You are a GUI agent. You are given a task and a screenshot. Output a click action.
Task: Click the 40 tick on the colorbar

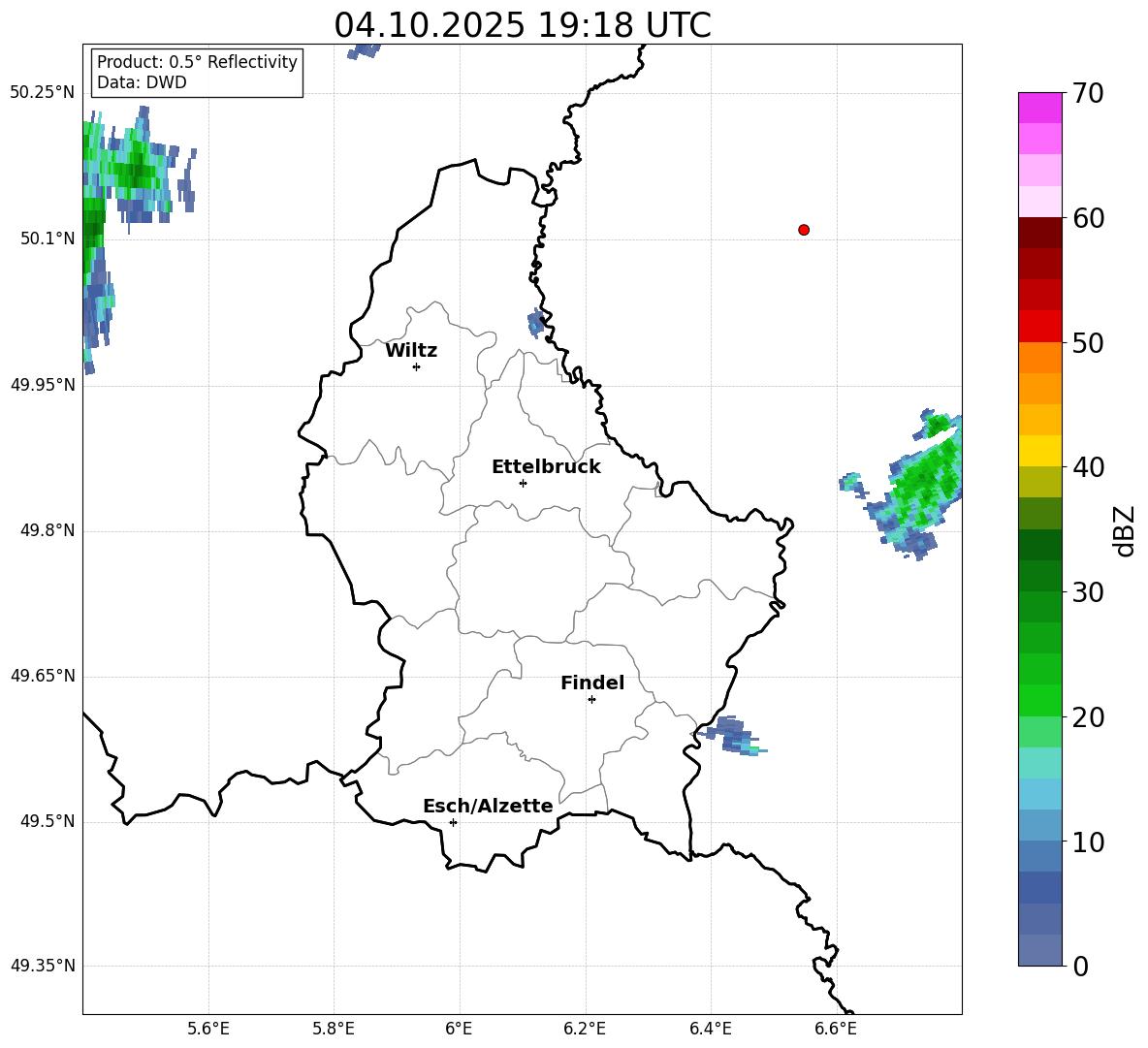(x=1088, y=467)
